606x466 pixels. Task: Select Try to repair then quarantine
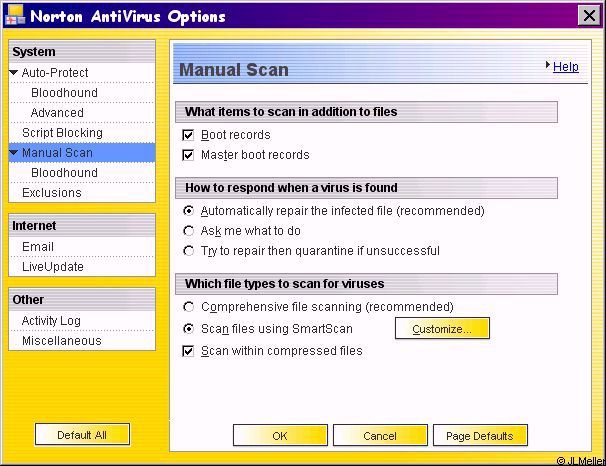(188, 251)
